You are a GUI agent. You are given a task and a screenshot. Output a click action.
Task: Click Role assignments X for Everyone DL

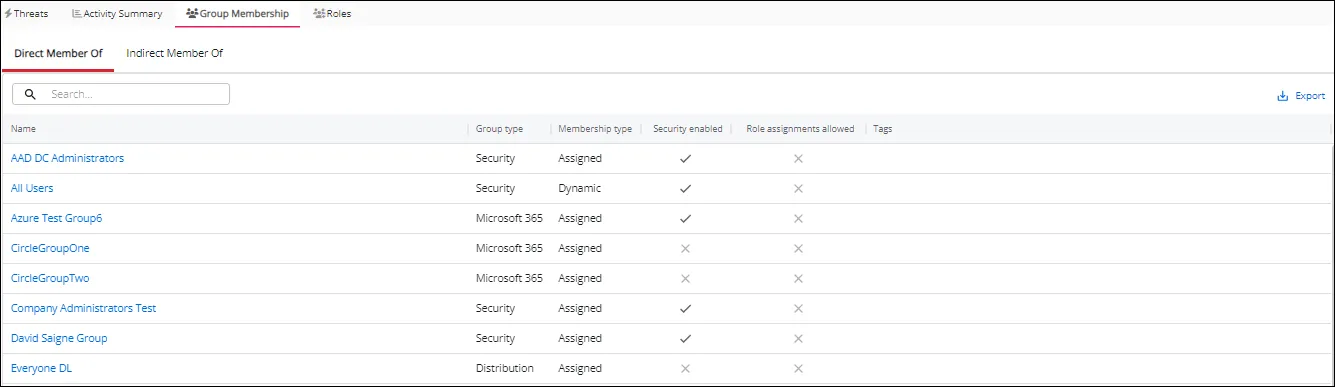click(798, 368)
